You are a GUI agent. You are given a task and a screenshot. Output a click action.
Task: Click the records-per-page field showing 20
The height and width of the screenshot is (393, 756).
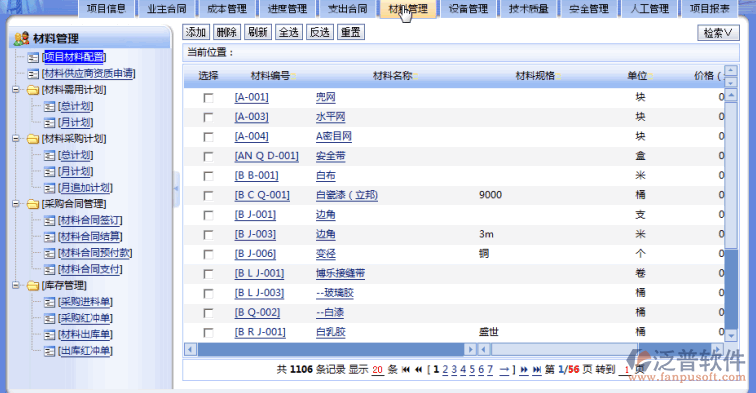pos(378,370)
